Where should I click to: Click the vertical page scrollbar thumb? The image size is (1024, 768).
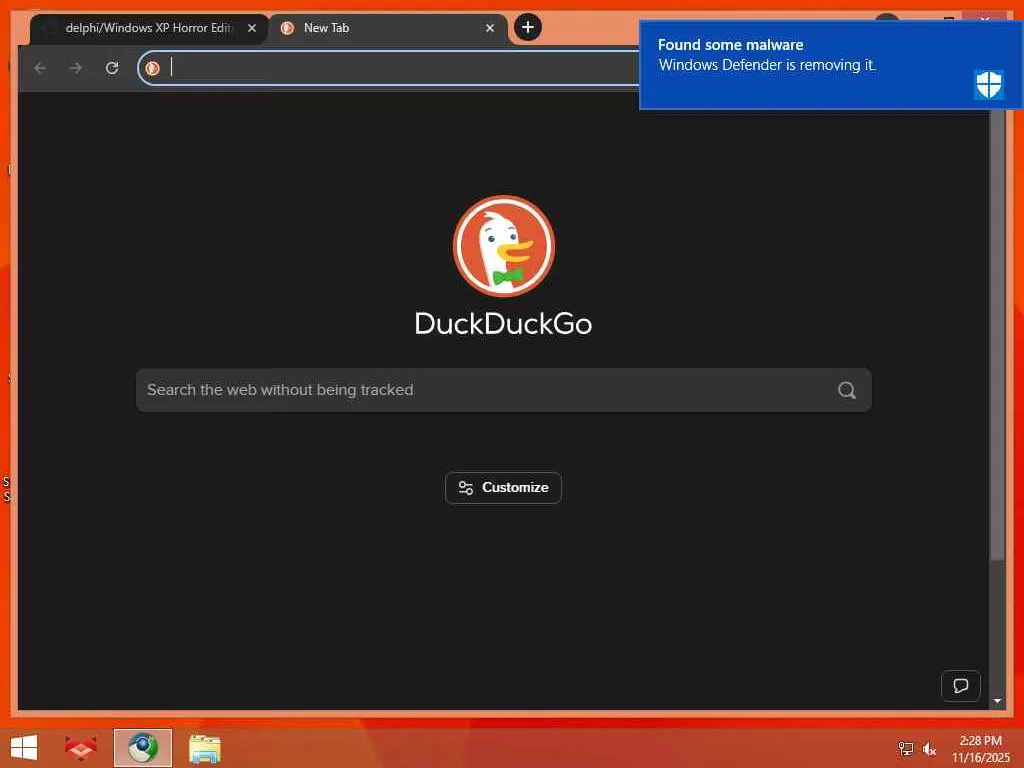click(997, 334)
